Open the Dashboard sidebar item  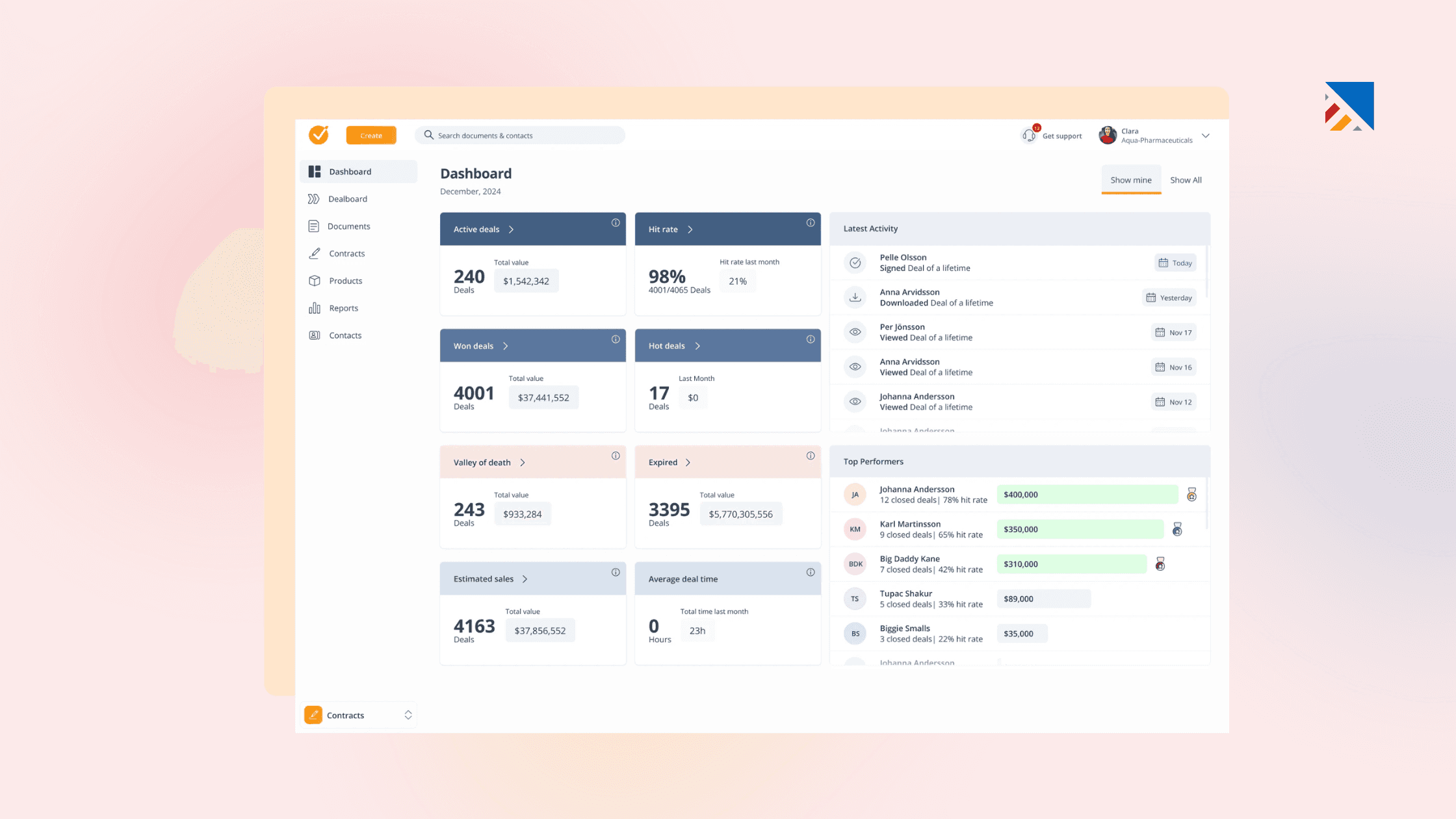click(350, 171)
